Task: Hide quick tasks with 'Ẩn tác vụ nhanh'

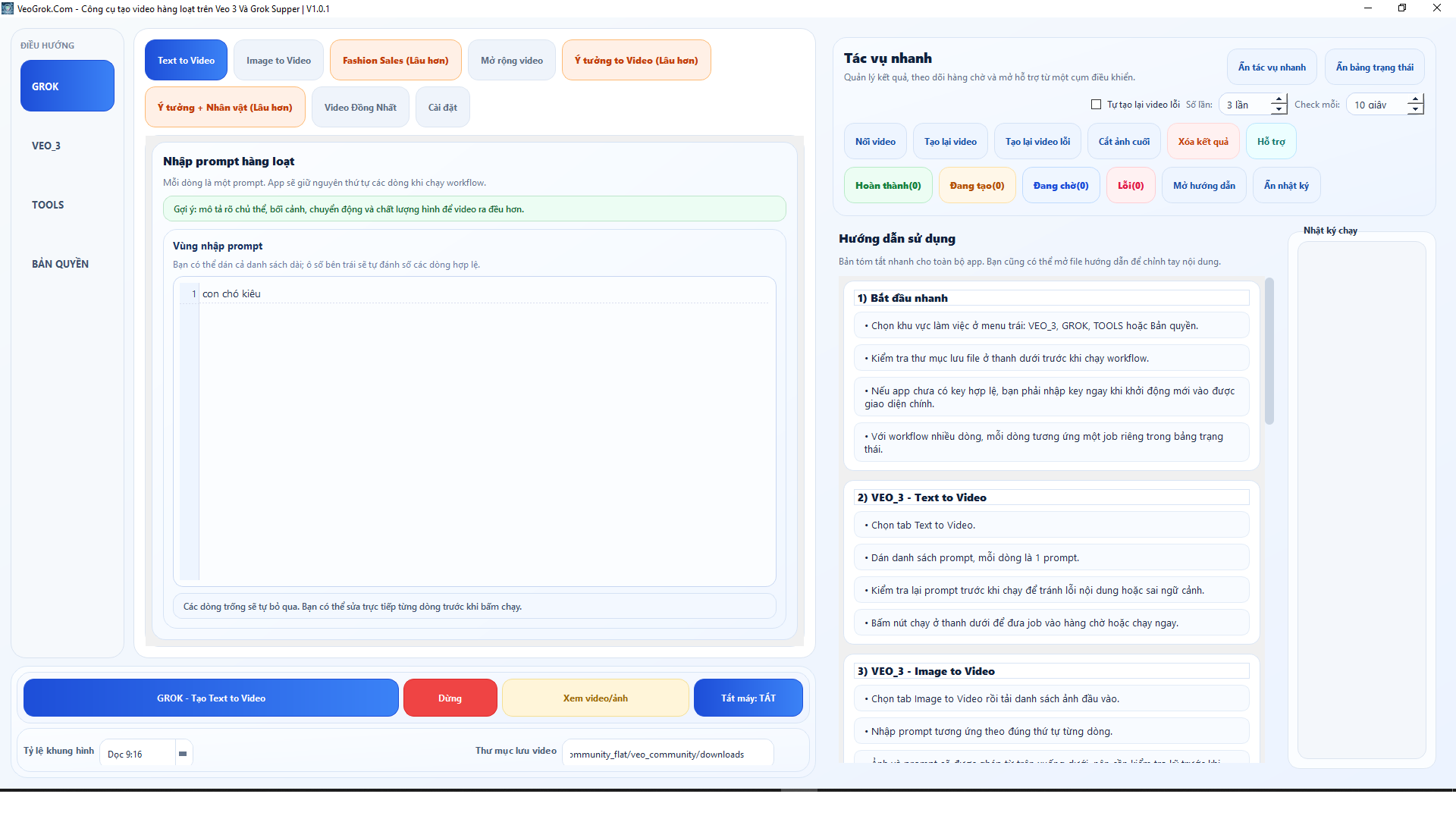Action: click(x=1272, y=67)
